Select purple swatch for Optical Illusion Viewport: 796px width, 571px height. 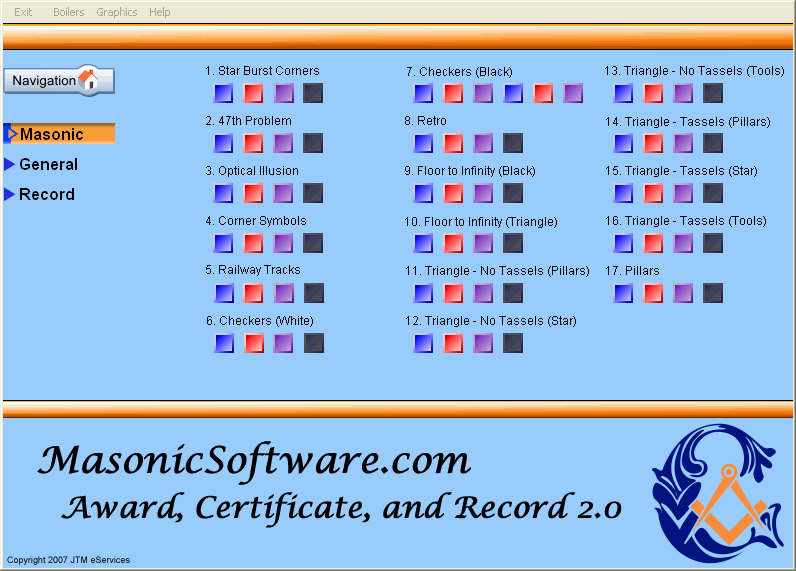[x=283, y=193]
